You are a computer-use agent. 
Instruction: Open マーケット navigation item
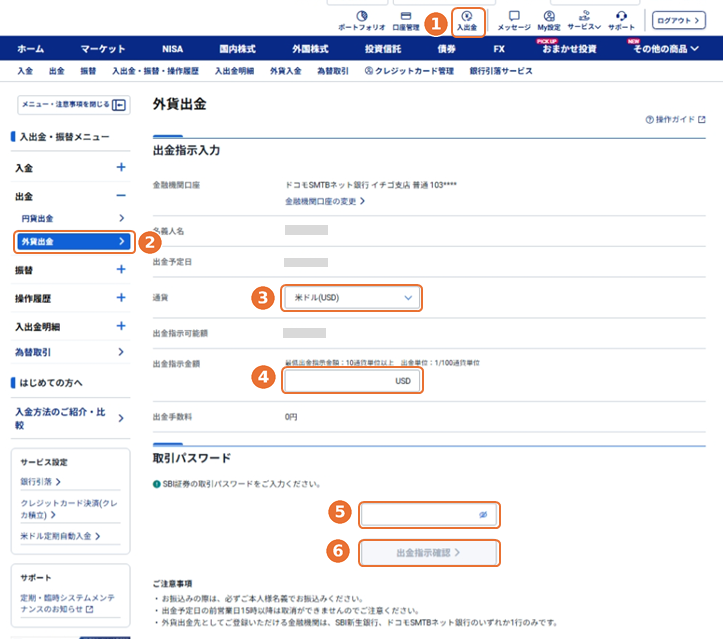[x=103, y=48]
